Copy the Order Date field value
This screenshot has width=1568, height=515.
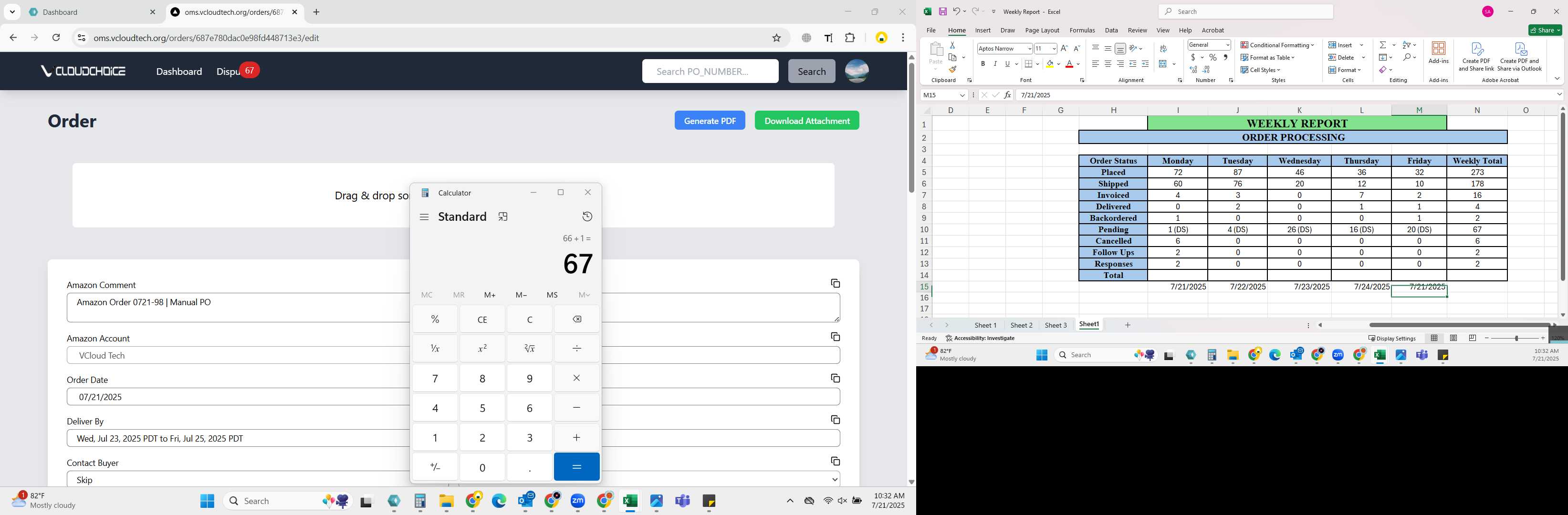[835, 378]
